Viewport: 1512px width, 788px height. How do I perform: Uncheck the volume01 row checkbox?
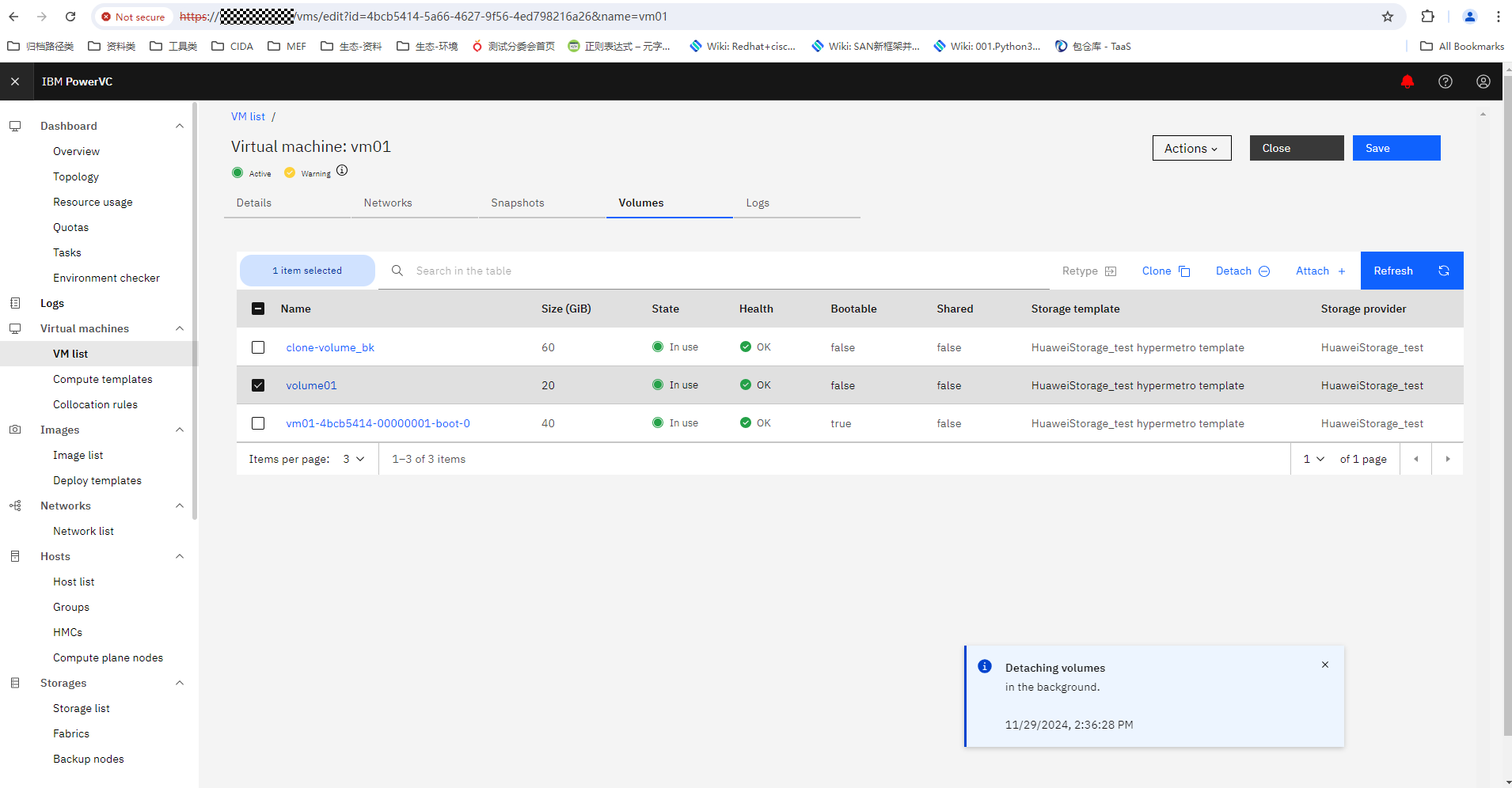click(258, 385)
